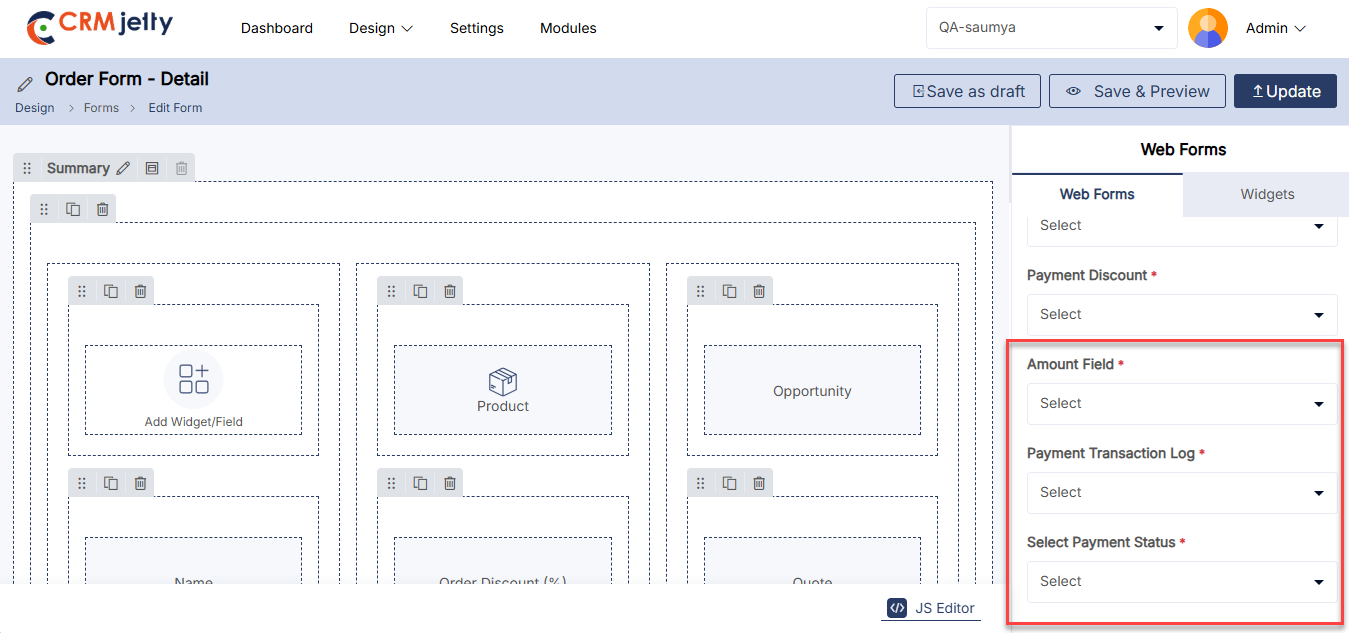Expand the Payment Transaction Log dropdown
The width and height of the screenshot is (1349, 633).
[x=1181, y=493]
